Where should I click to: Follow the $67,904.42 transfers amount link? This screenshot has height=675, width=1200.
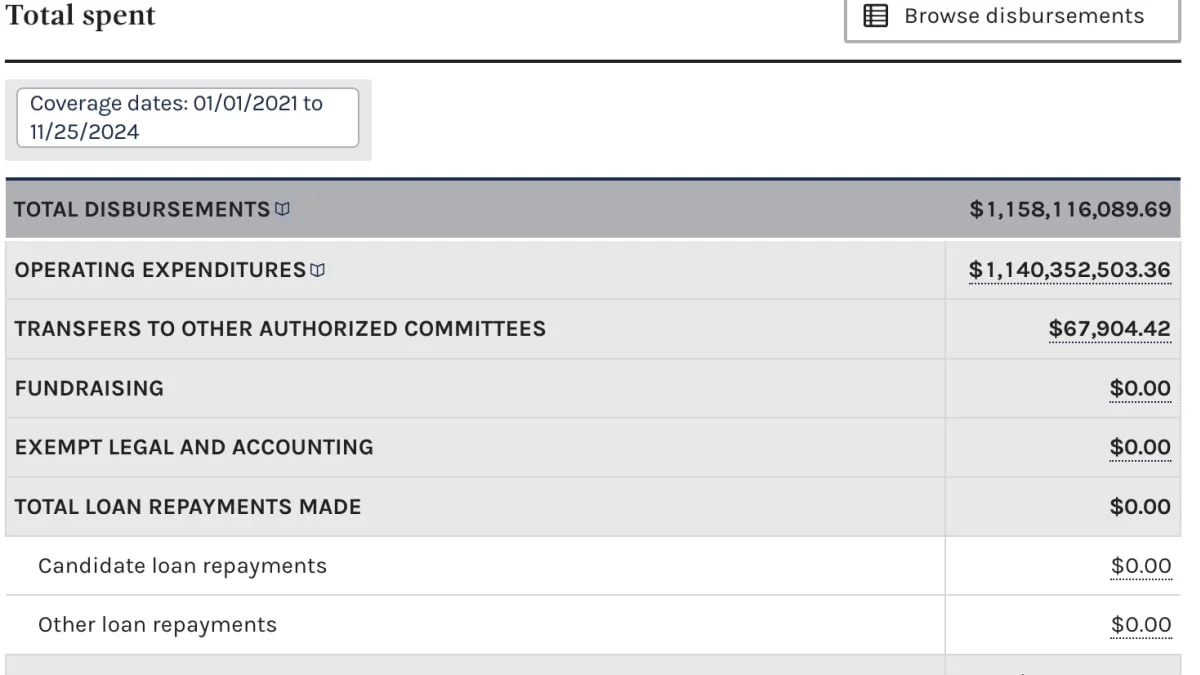(1109, 329)
